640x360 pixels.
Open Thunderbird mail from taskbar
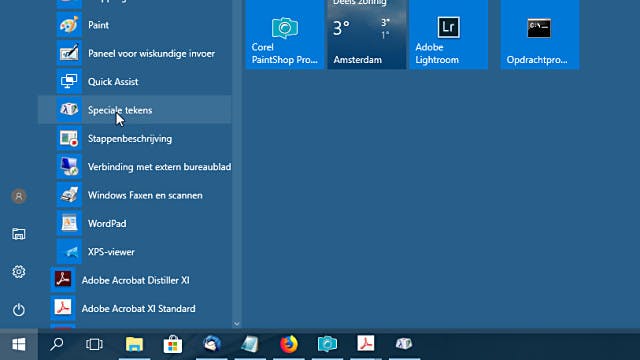[211, 344]
